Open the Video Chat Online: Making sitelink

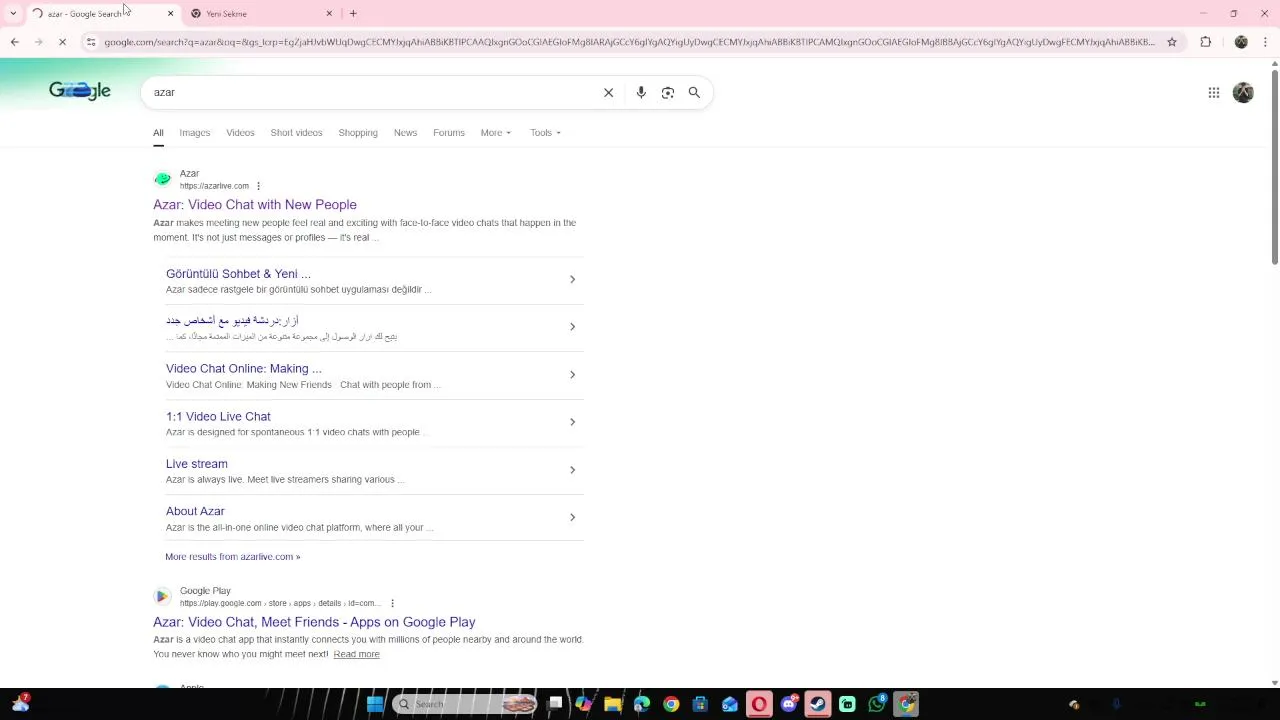244,368
